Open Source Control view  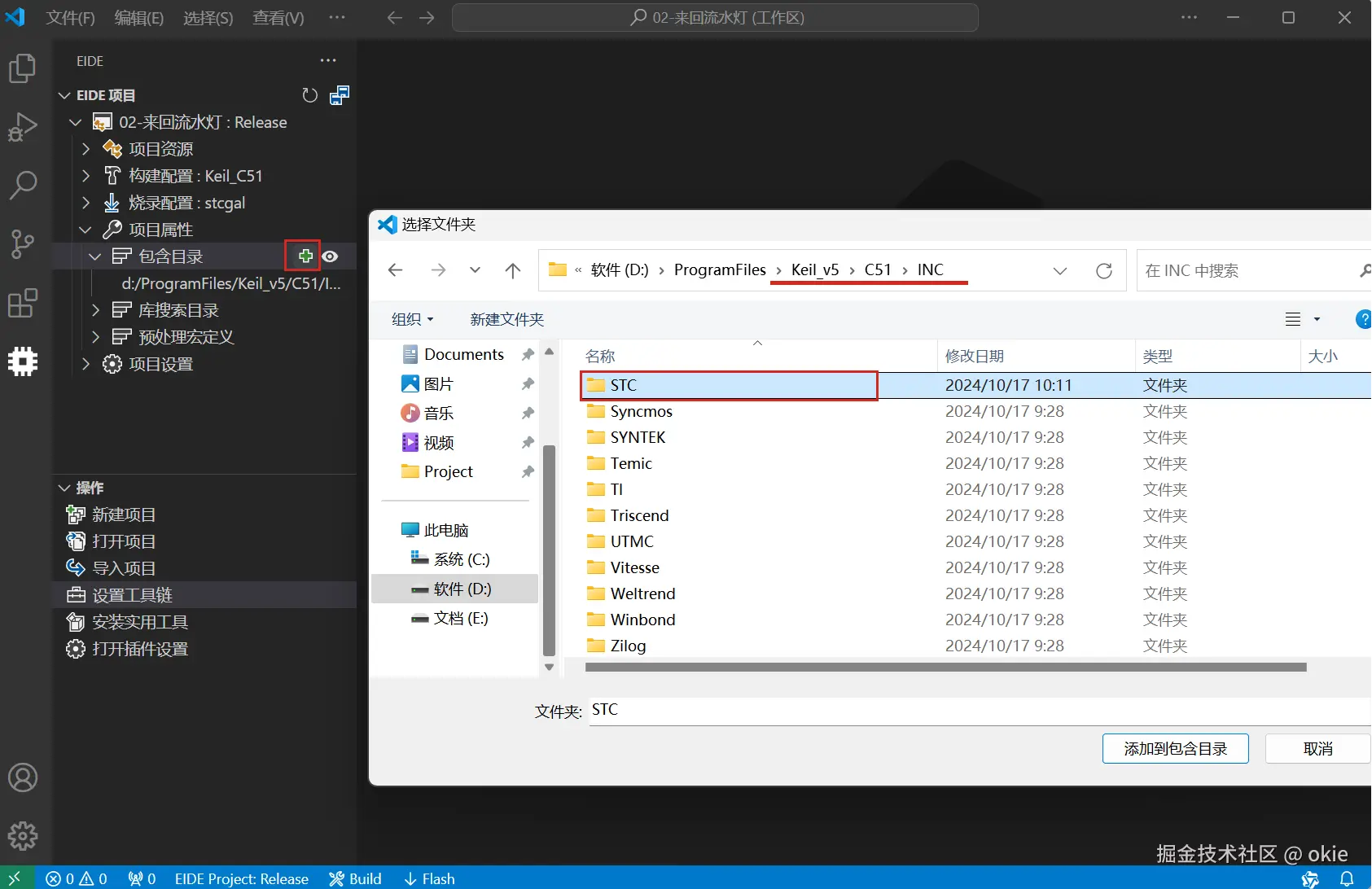pos(23,244)
